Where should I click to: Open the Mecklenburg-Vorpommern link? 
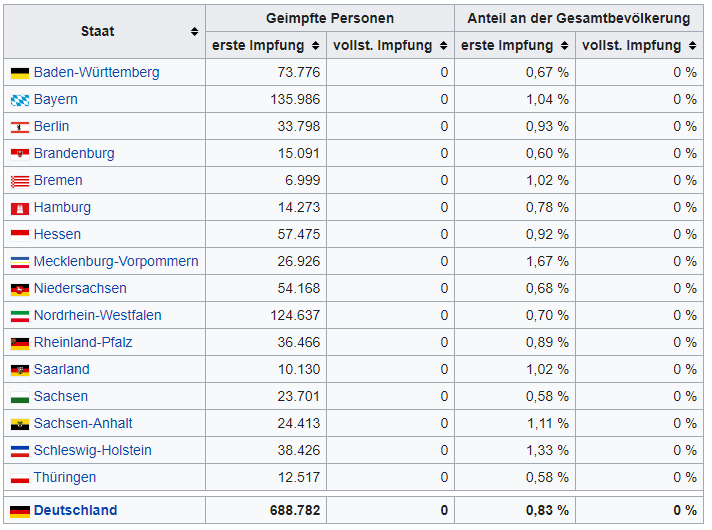click(x=116, y=262)
